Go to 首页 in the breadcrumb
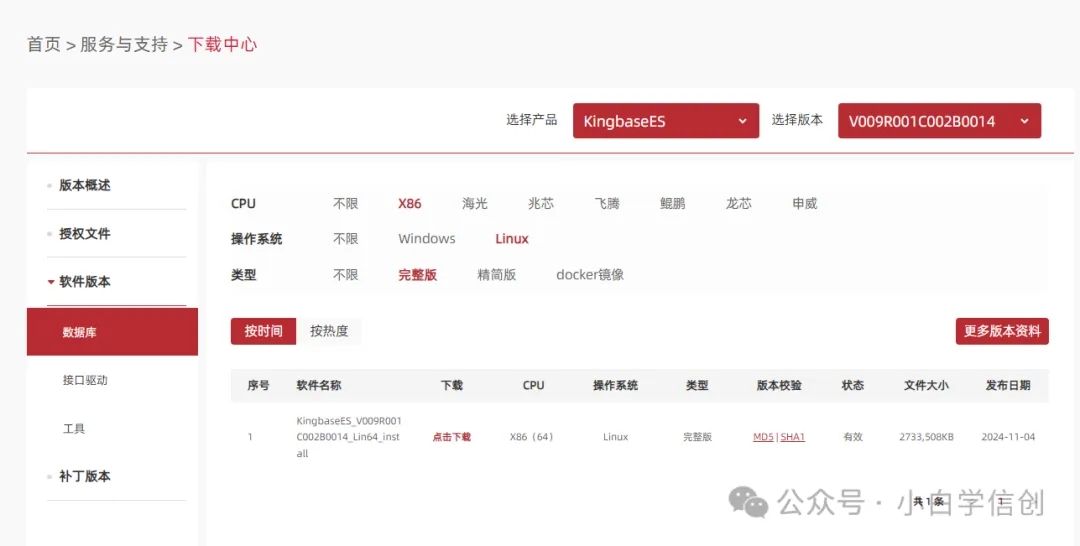1080x546 pixels. coord(44,45)
